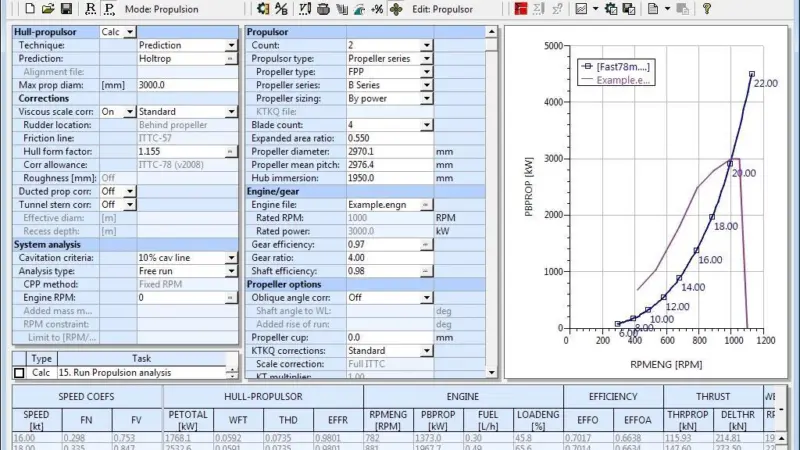This screenshot has width=800, height=450.
Task: Select the propeller edit Propulsor icon
Action: (x=396, y=9)
